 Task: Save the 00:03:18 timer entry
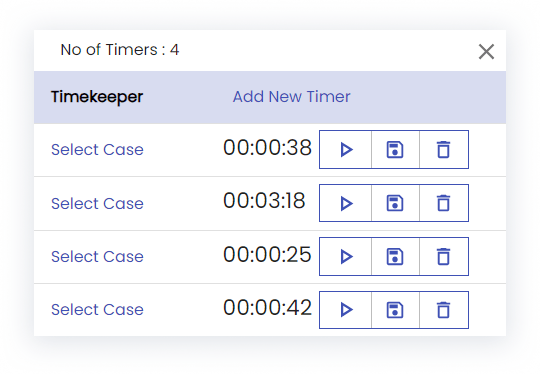point(395,203)
